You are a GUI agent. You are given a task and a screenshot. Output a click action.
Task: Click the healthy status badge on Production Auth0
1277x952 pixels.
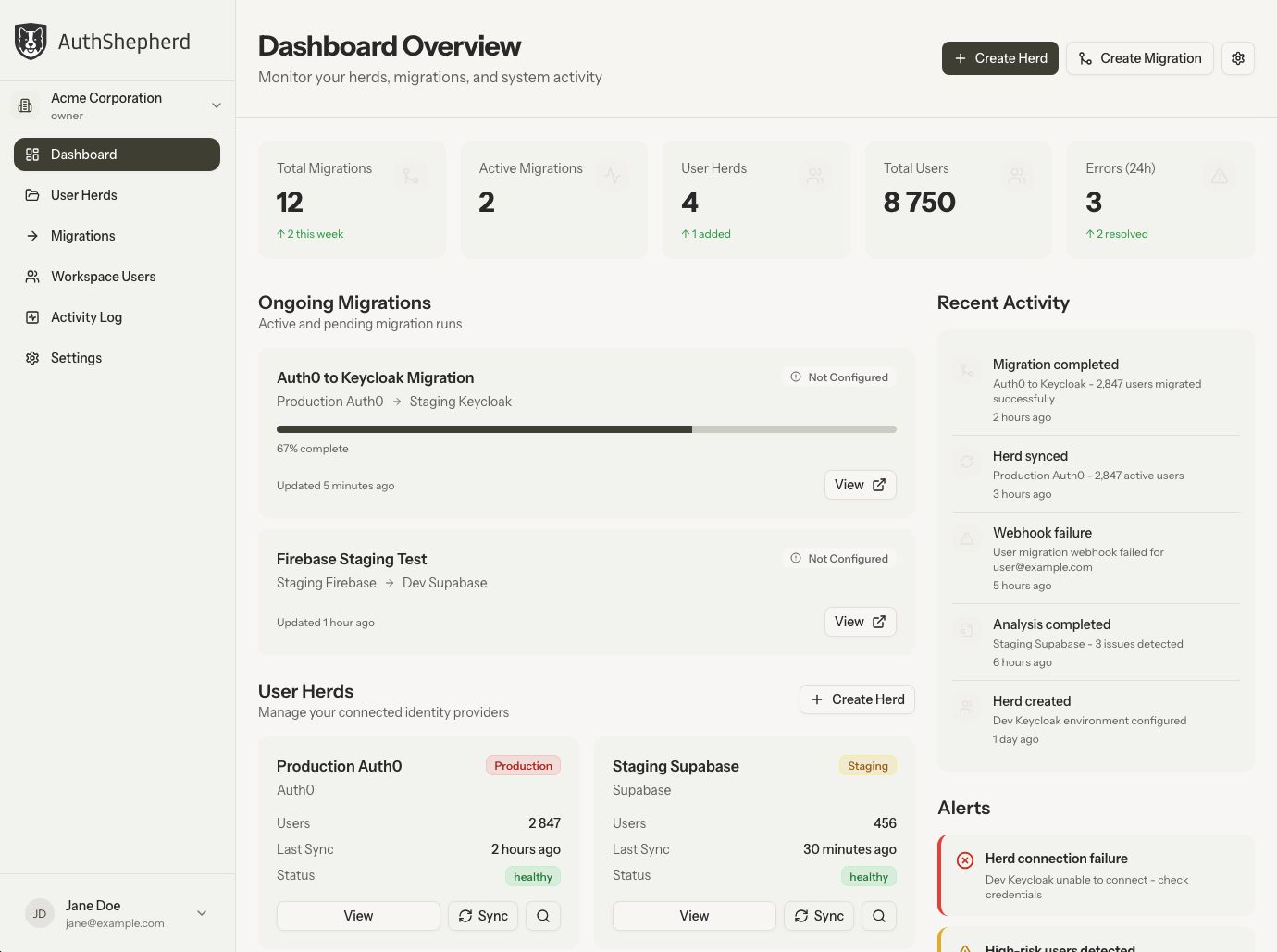coord(532,876)
